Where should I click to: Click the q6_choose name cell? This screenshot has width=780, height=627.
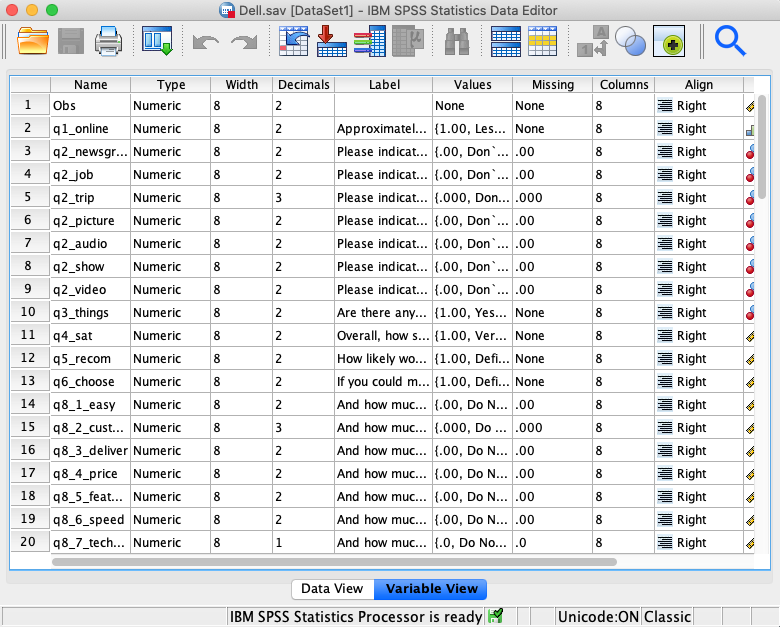[91, 382]
